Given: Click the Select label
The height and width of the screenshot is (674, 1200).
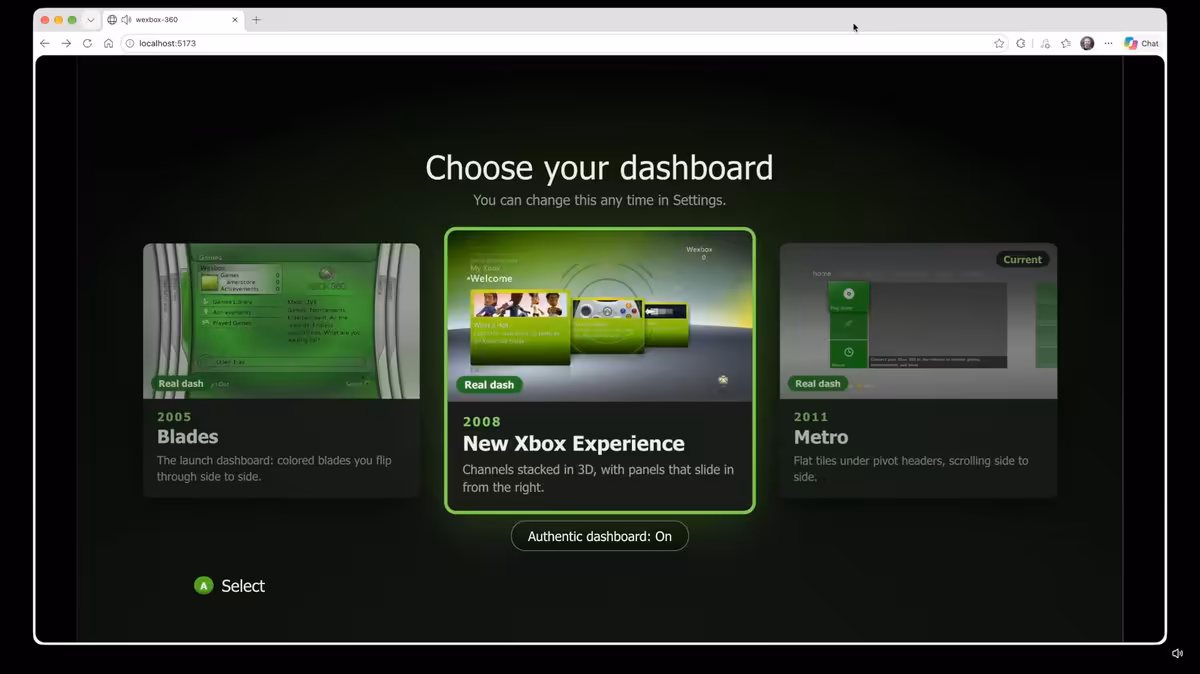Looking at the screenshot, I should point(243,586).
